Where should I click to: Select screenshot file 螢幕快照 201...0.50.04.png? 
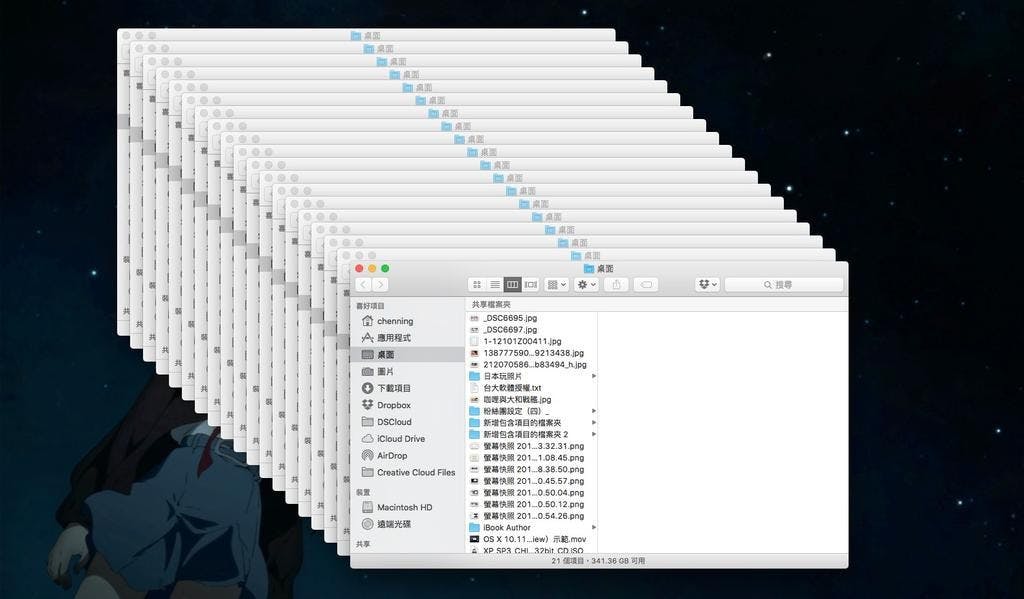pos(532,493)
